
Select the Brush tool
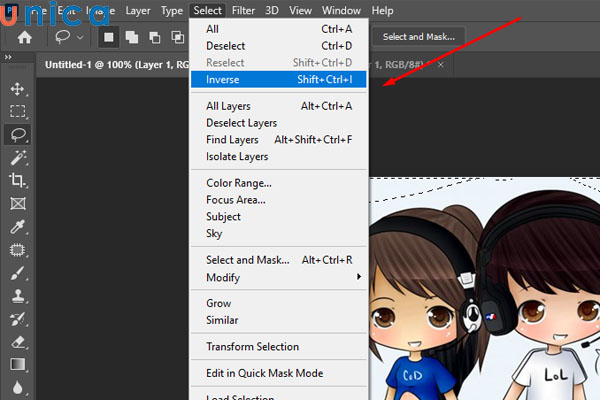17,272
